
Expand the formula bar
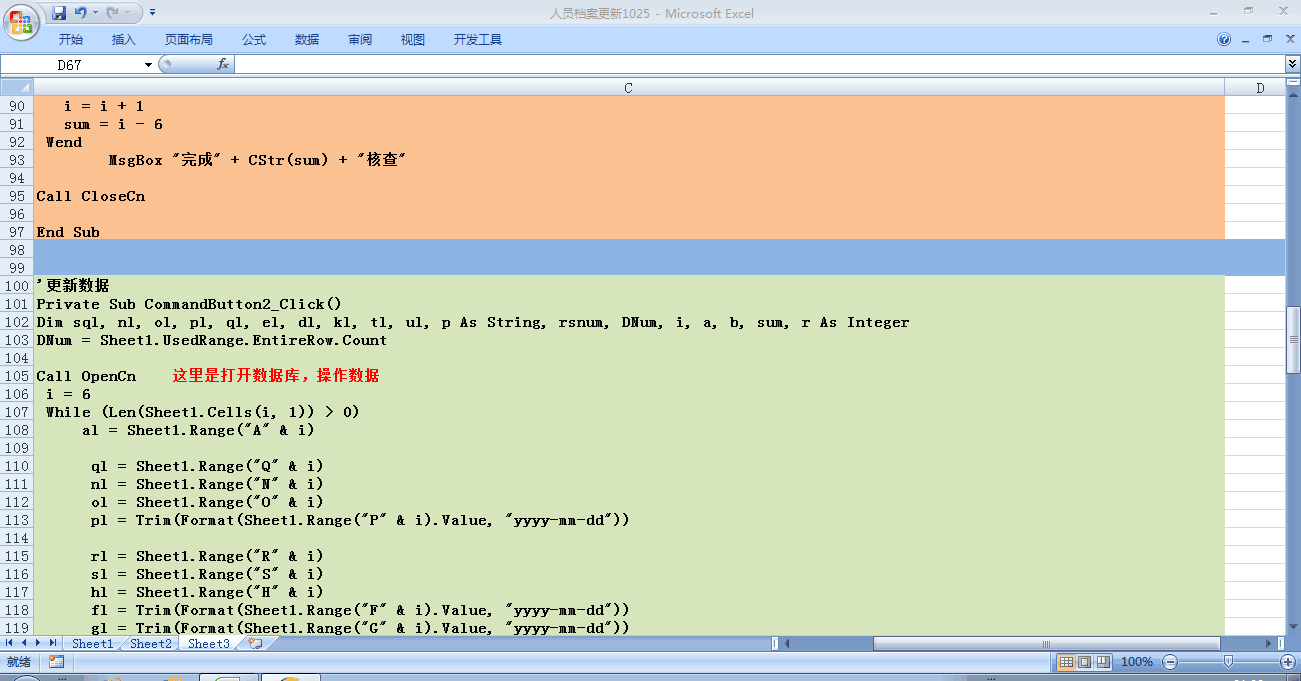pyautogui.click(x=1291, y=65)
